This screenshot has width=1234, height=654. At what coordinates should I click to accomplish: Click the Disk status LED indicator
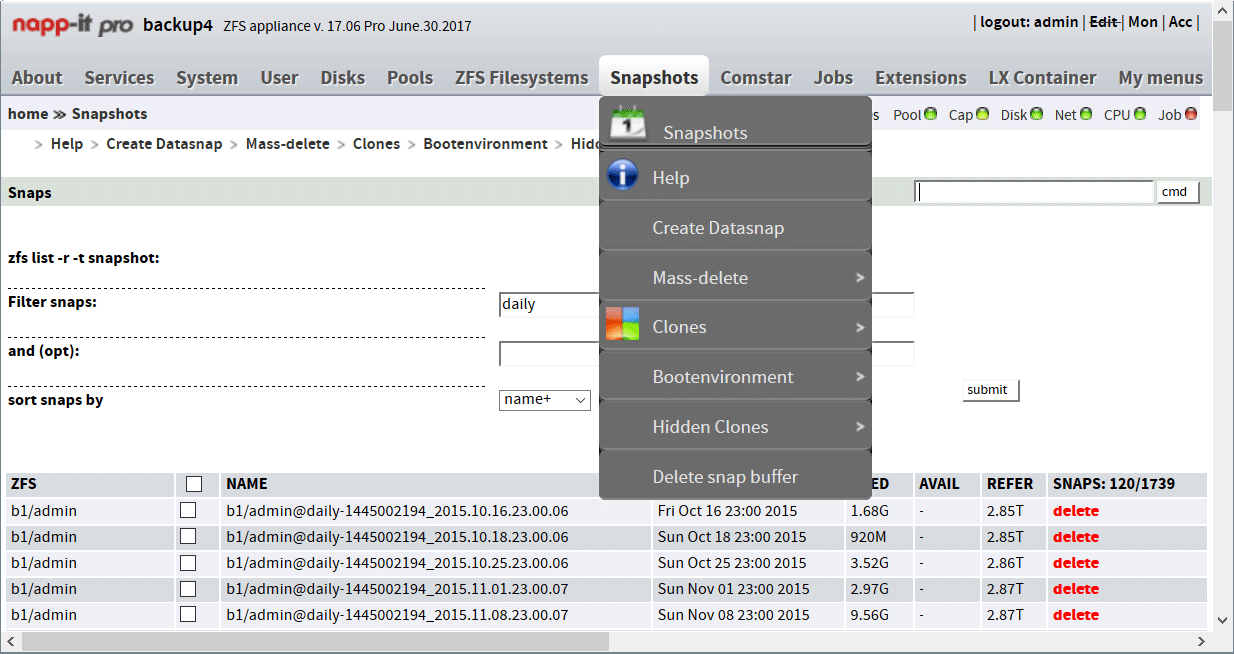coord(1036,114)
